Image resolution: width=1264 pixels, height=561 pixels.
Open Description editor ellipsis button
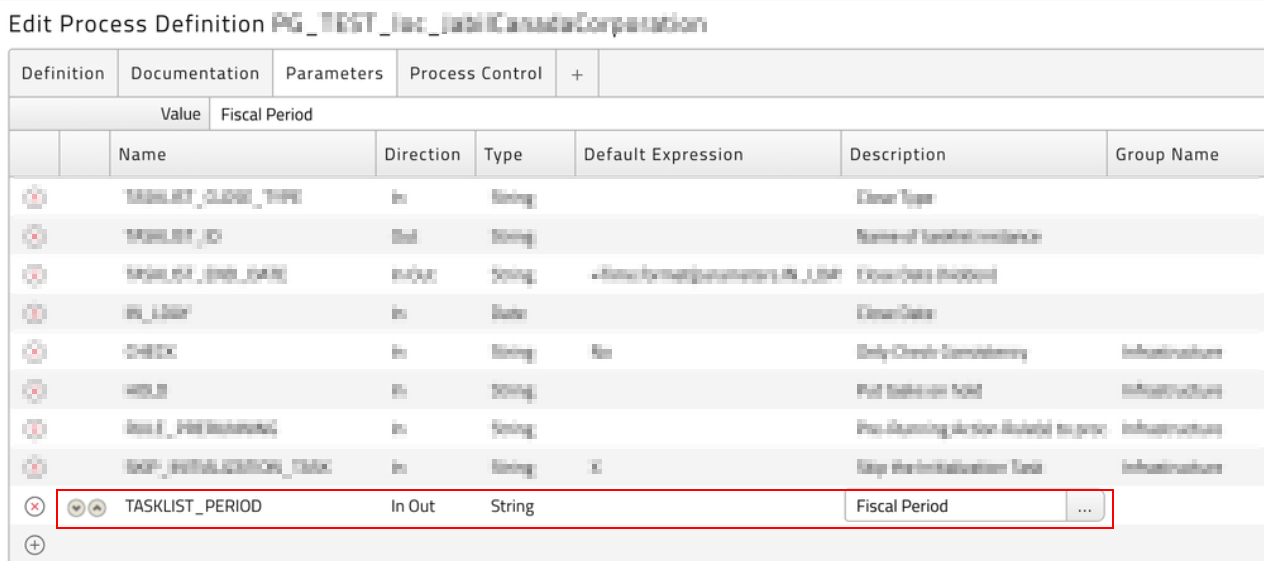tap(1085, 507)
